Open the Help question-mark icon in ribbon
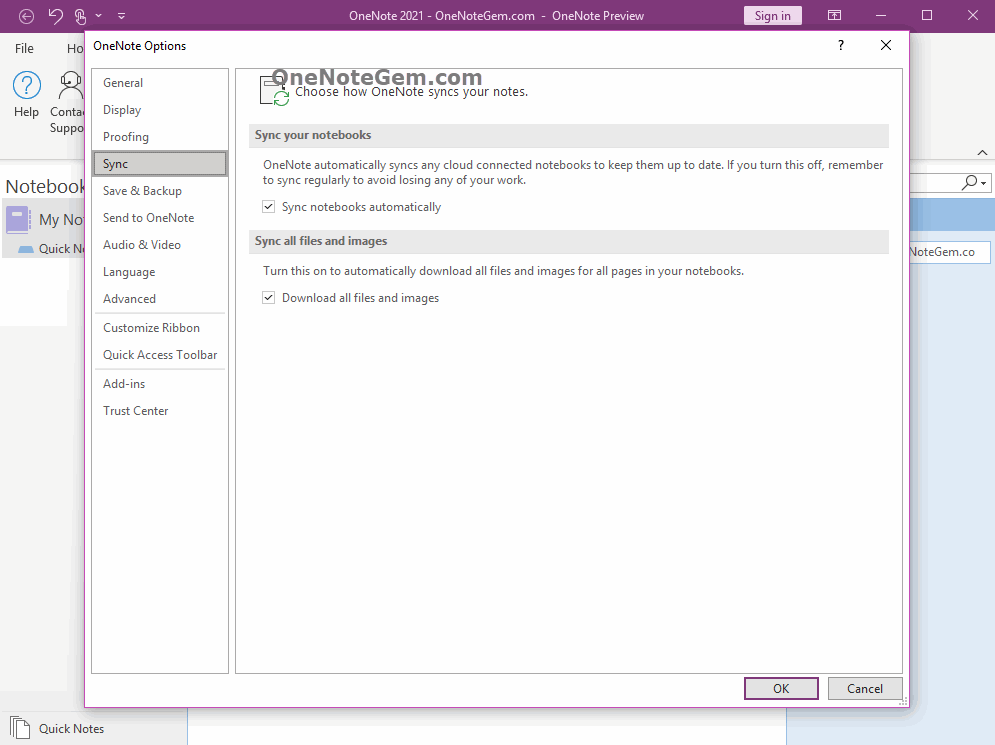995x745 pixels. [27, 86]
